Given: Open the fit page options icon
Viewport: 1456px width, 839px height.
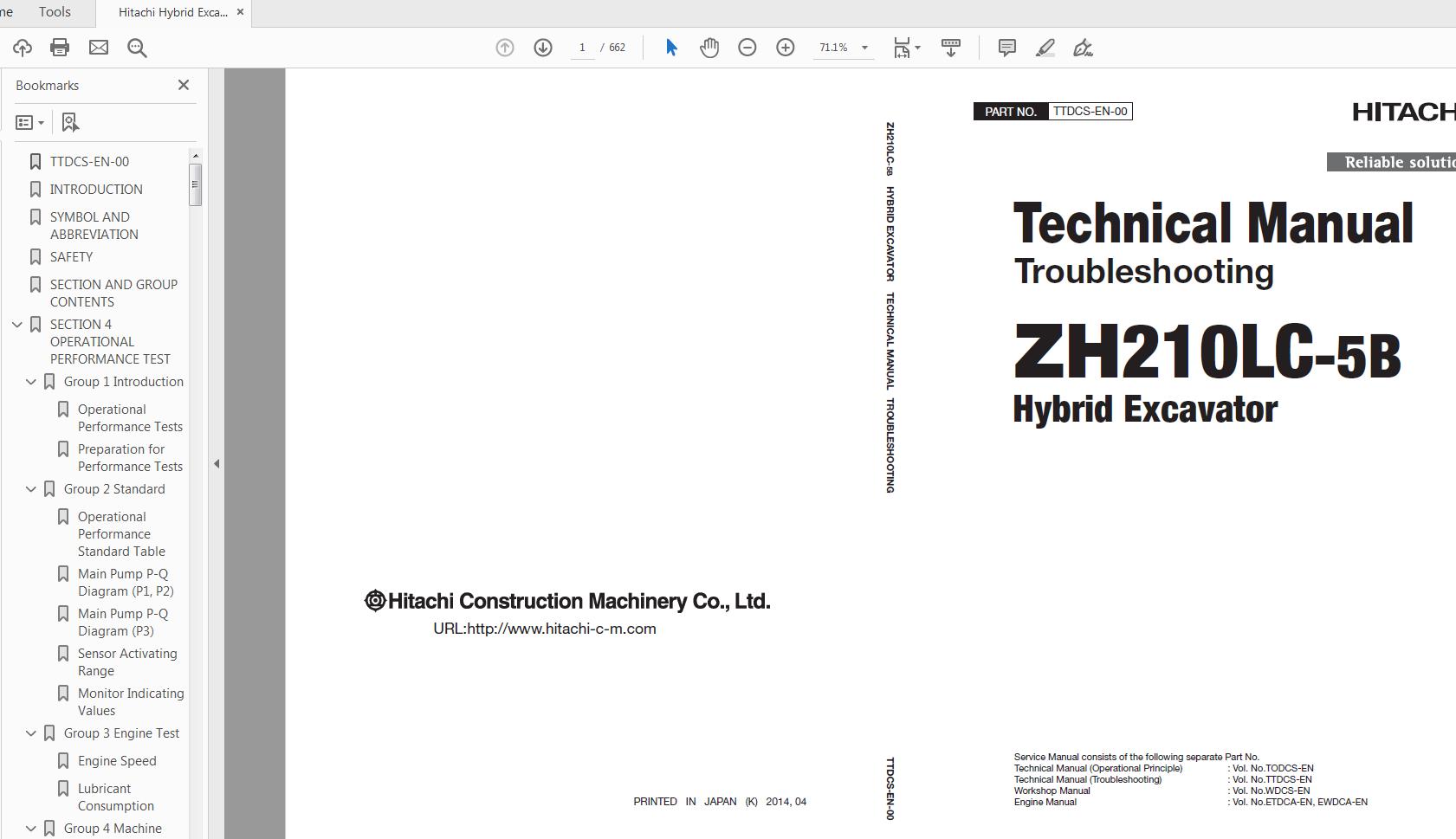Looking at the screenshot, I should point(906,48).
